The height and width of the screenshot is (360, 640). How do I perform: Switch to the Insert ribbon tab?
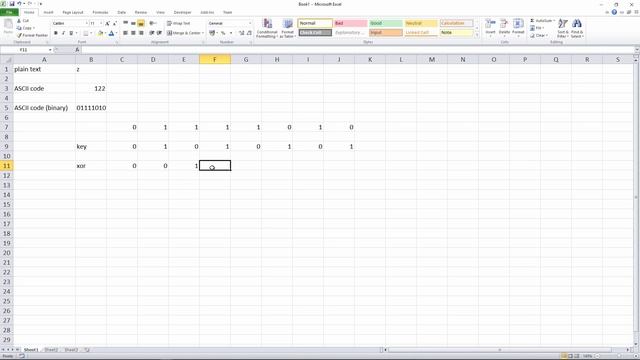coord(48,12)
